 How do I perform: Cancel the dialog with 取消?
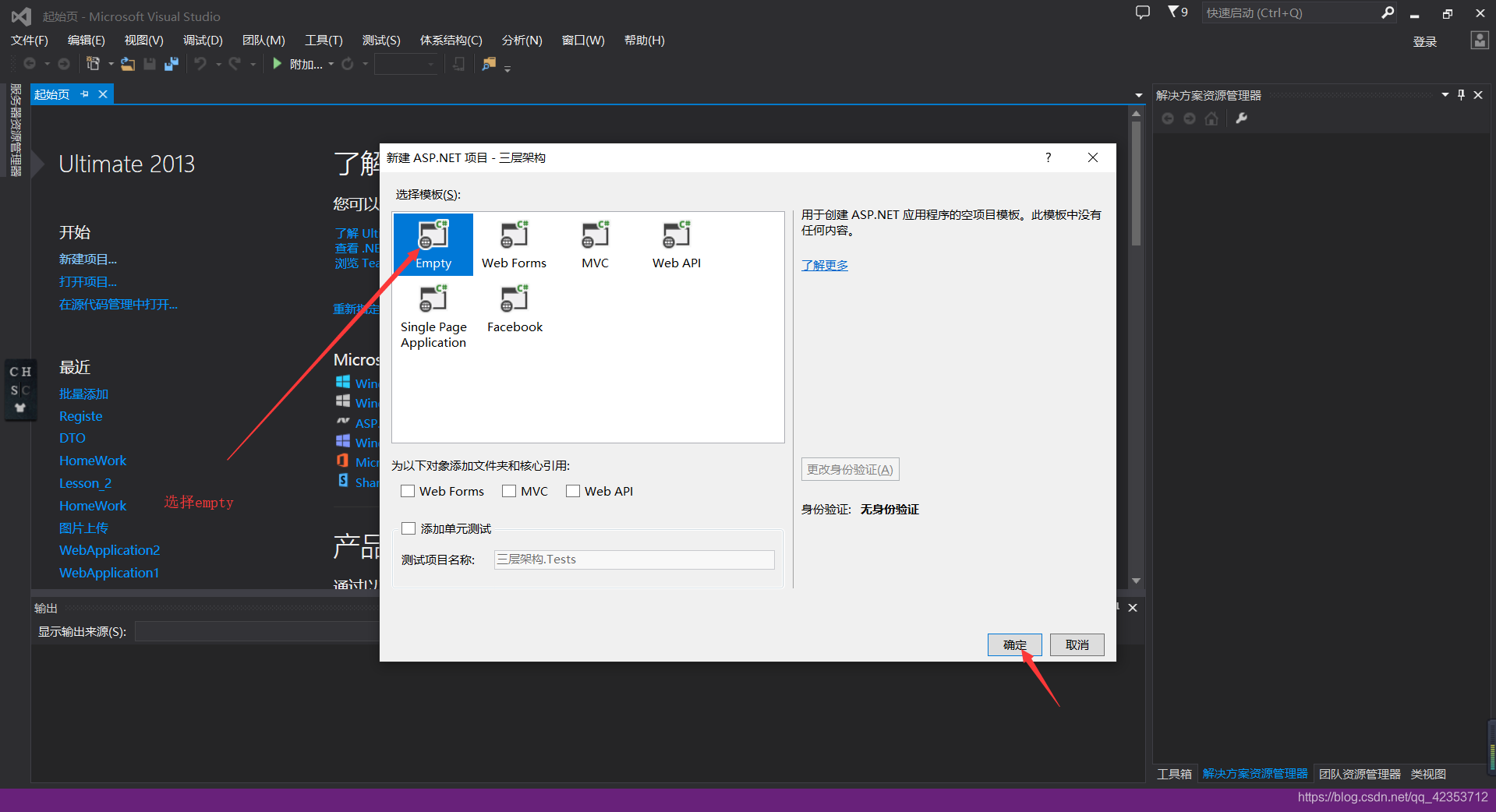click(x=1077, y=644)
